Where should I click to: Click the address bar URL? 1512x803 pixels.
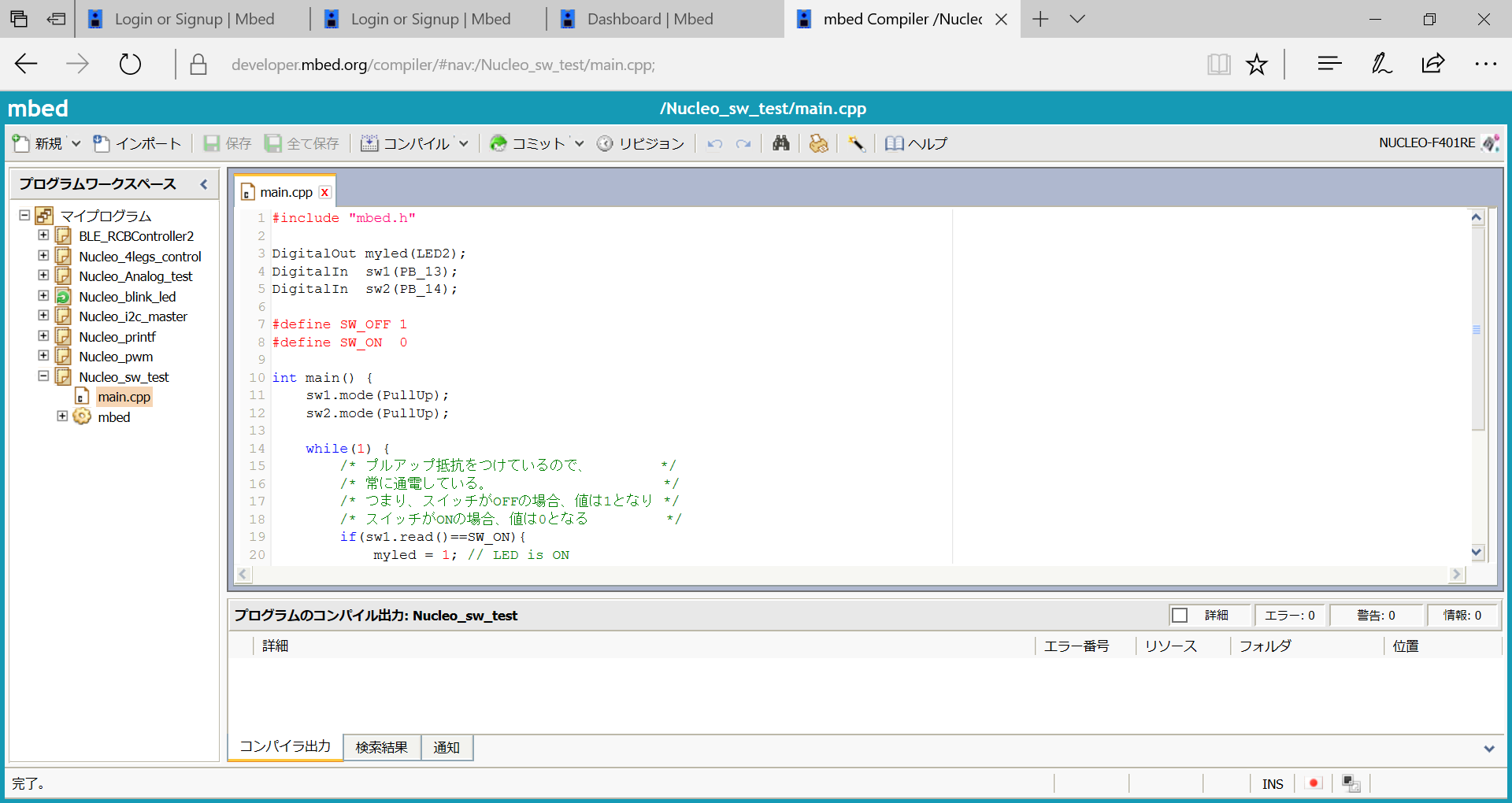point(443,65)
